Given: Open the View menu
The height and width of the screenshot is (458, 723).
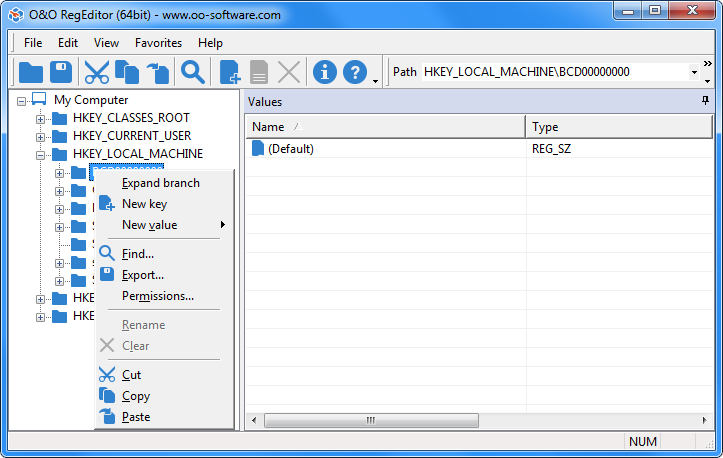Looking at the screenshot, I should pyautogui.click(x=107, y=43).
